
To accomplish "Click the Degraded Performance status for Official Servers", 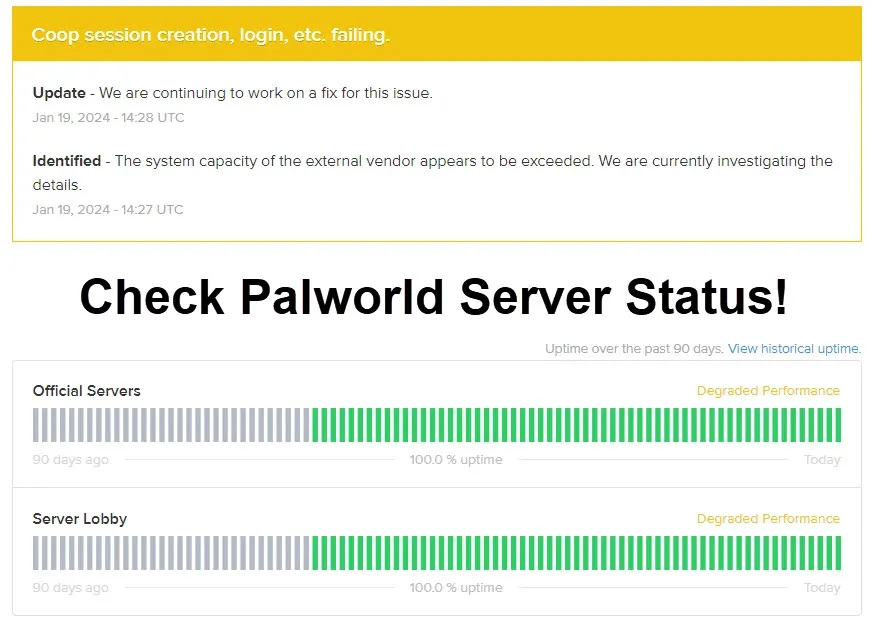I will coord(768,391).
